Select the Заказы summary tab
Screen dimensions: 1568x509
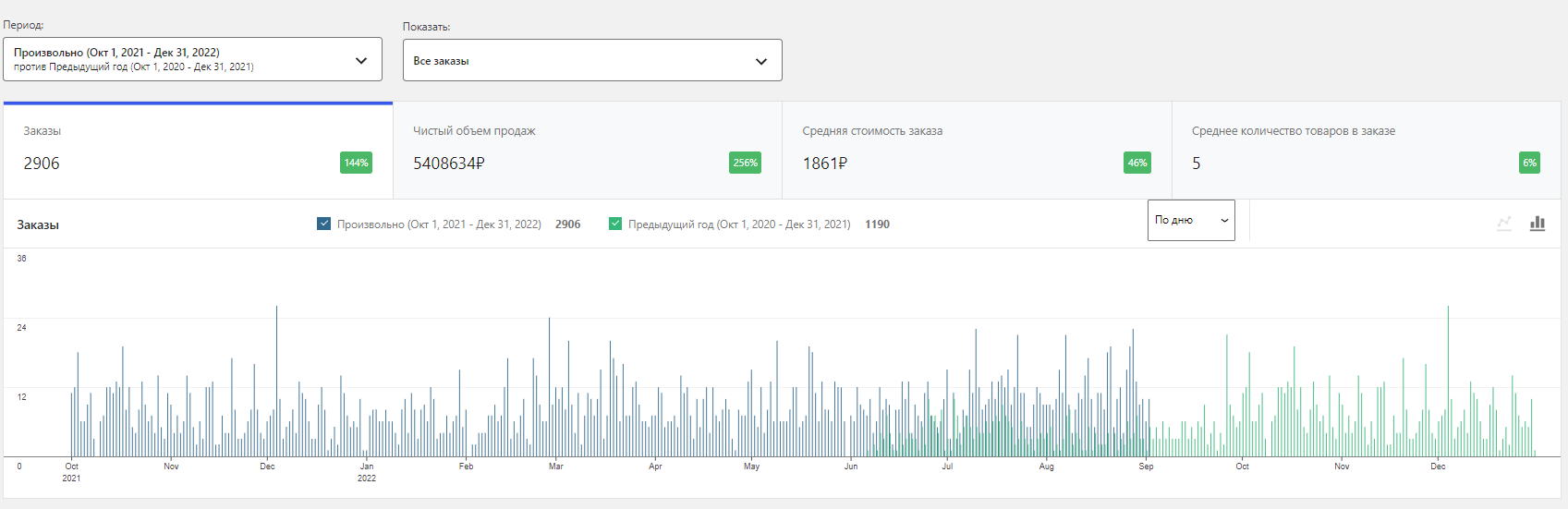click(198, 151)
